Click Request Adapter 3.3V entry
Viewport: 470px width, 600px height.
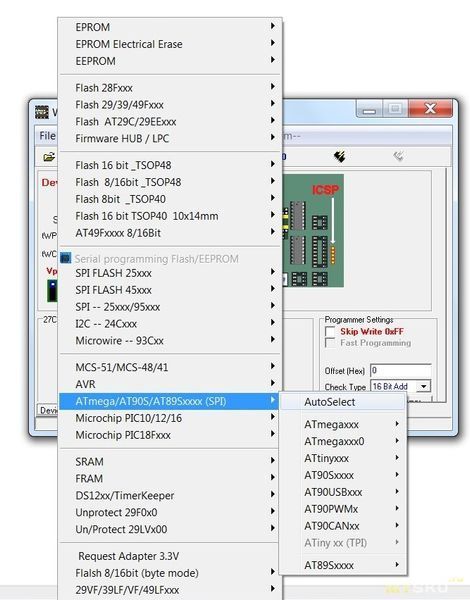[x=170, y=556]
